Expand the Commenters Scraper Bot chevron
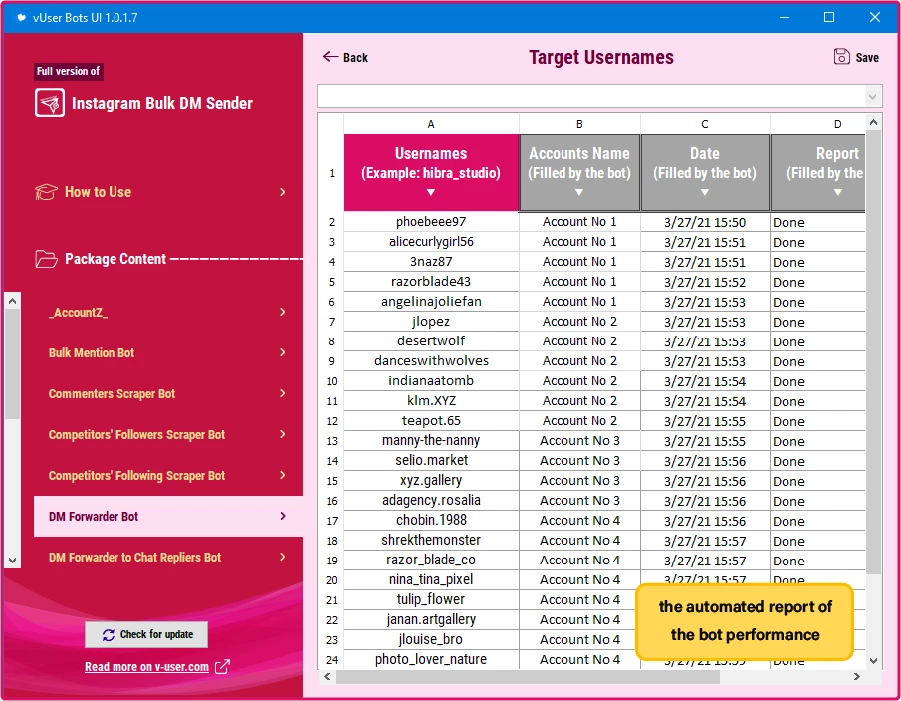901x701 pixels. click(x=282, y=393)
